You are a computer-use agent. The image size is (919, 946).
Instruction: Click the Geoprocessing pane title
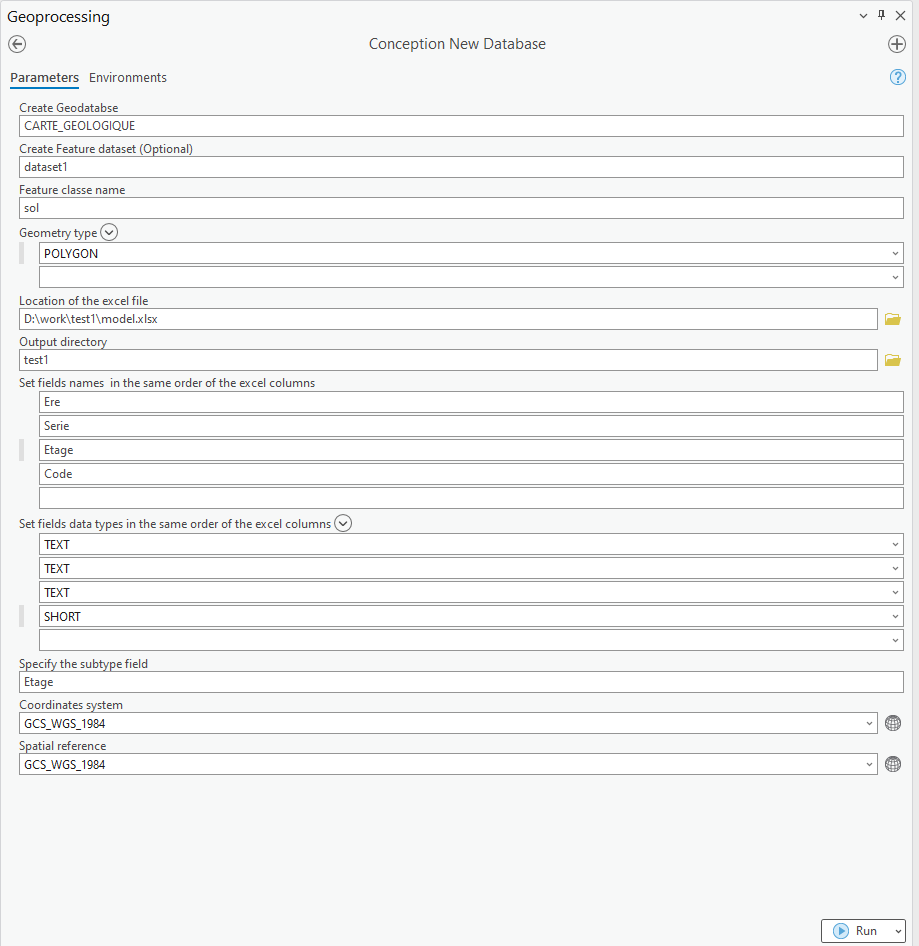59,17
